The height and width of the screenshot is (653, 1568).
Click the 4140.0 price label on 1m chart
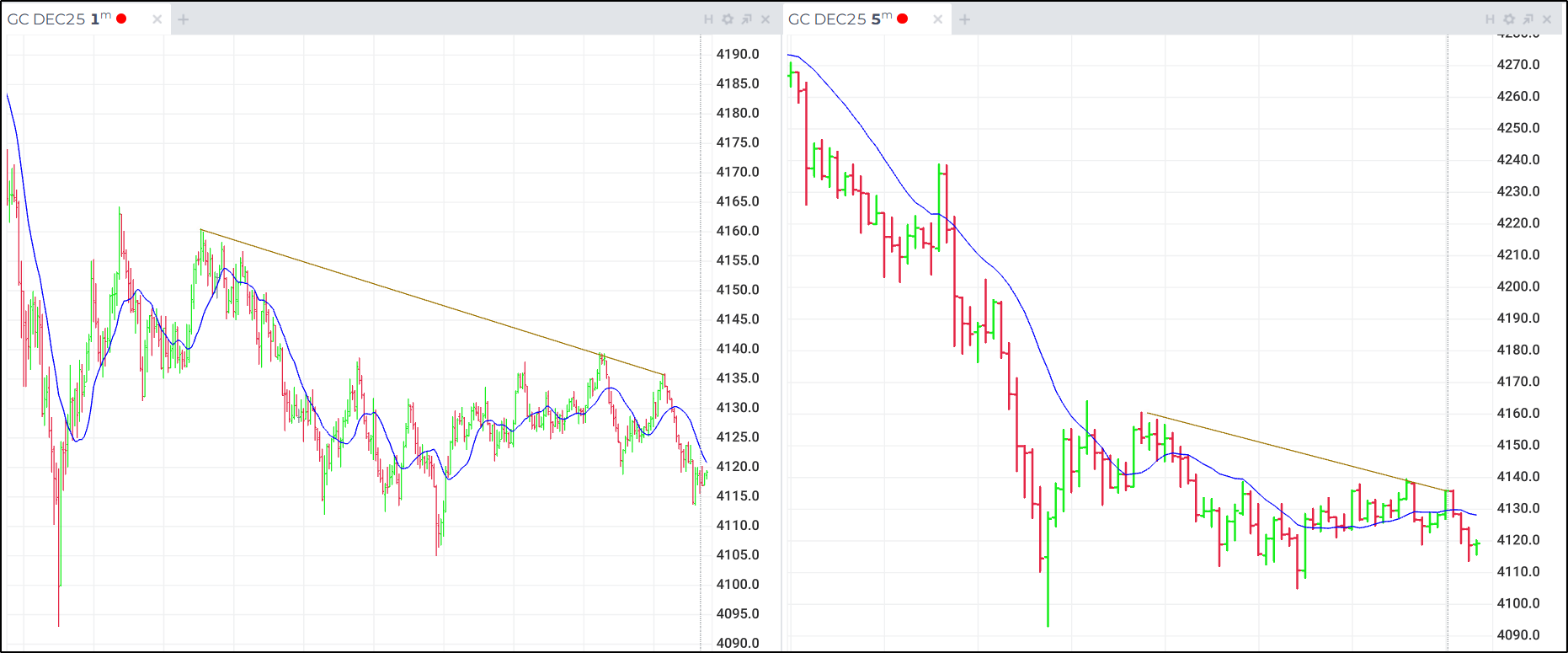738,349
